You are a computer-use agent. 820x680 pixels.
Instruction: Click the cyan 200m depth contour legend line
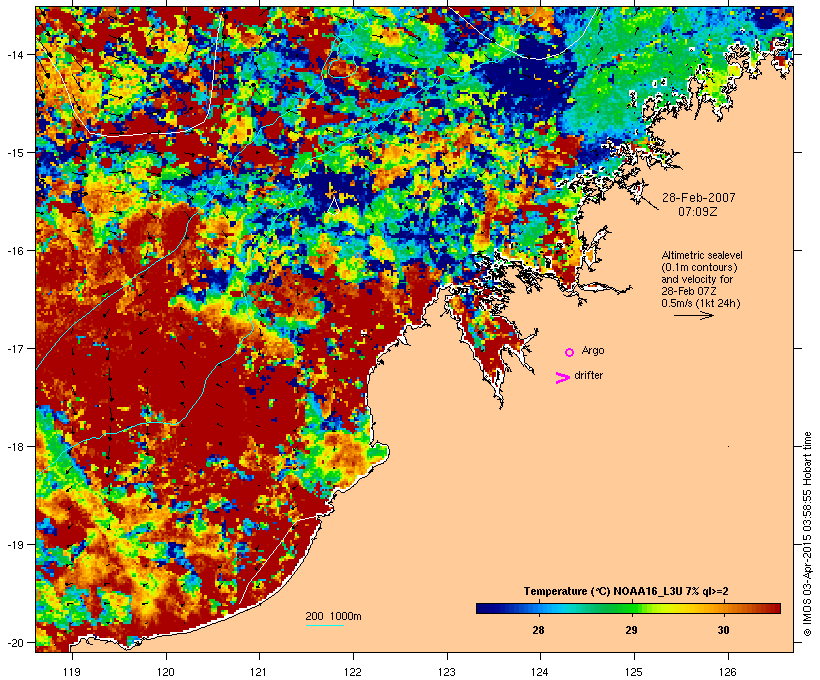[x=325, y=625]
